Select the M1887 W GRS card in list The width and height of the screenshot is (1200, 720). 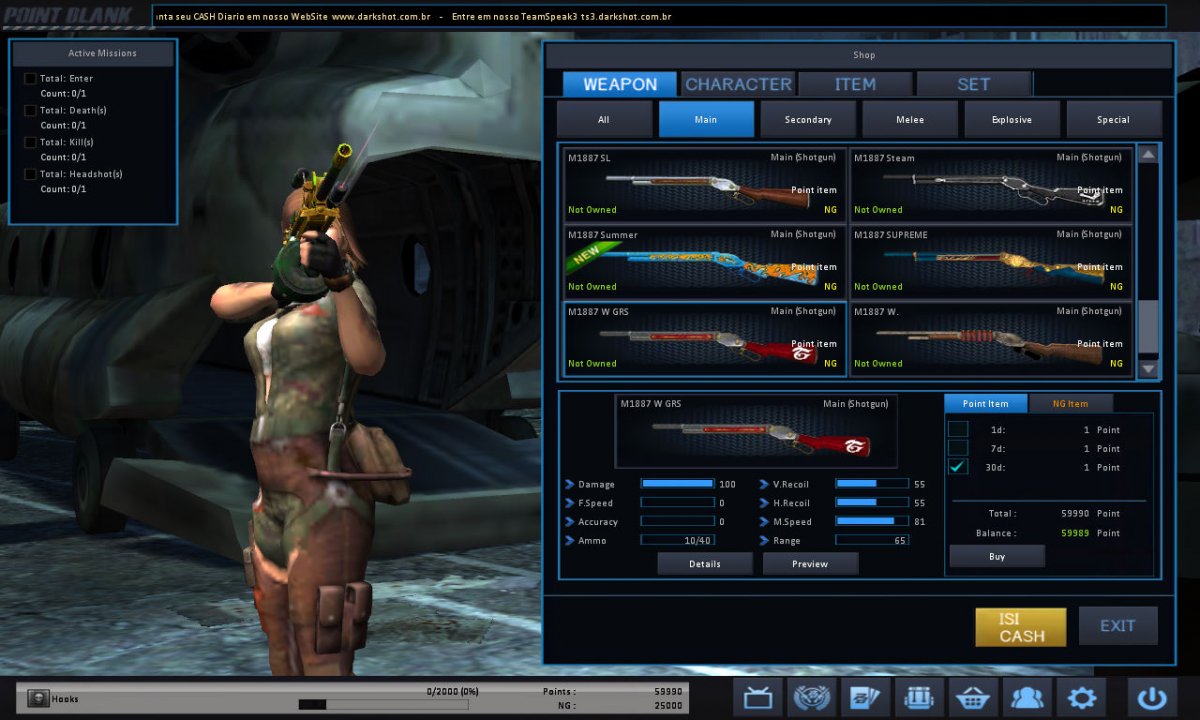point(705,338)
